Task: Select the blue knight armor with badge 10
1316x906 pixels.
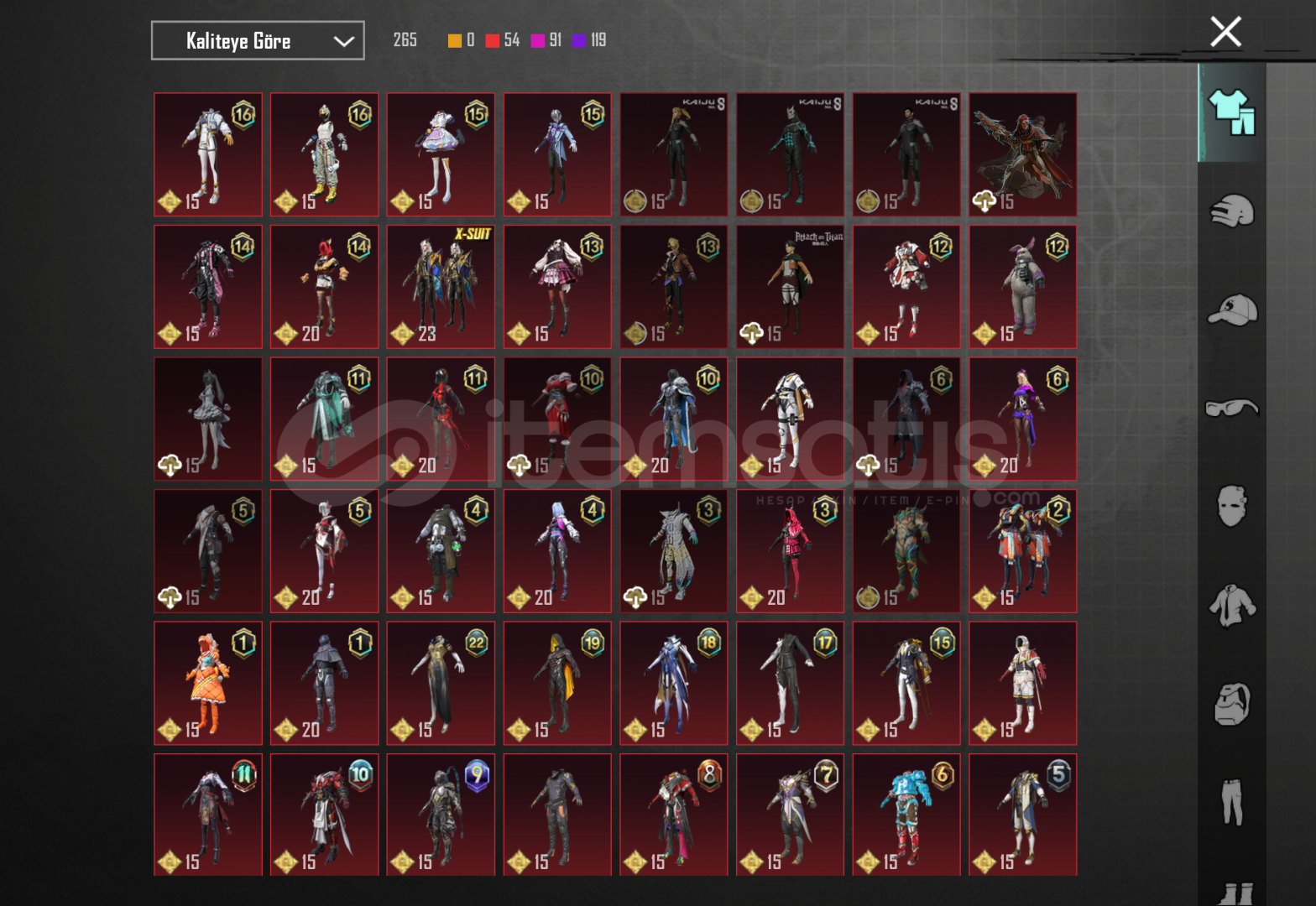Action: [x=674, y=419]
